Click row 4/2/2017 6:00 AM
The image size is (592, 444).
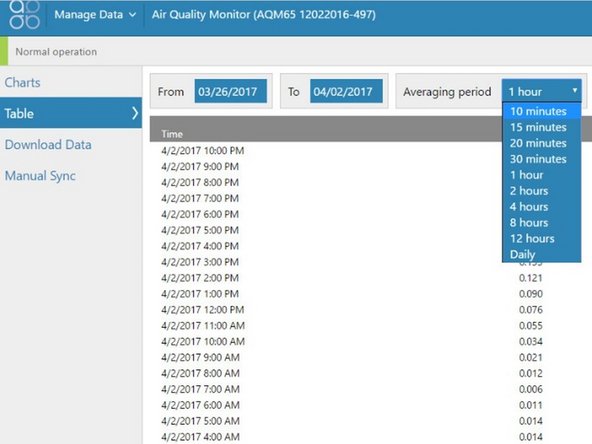click(x=200, y=405)
